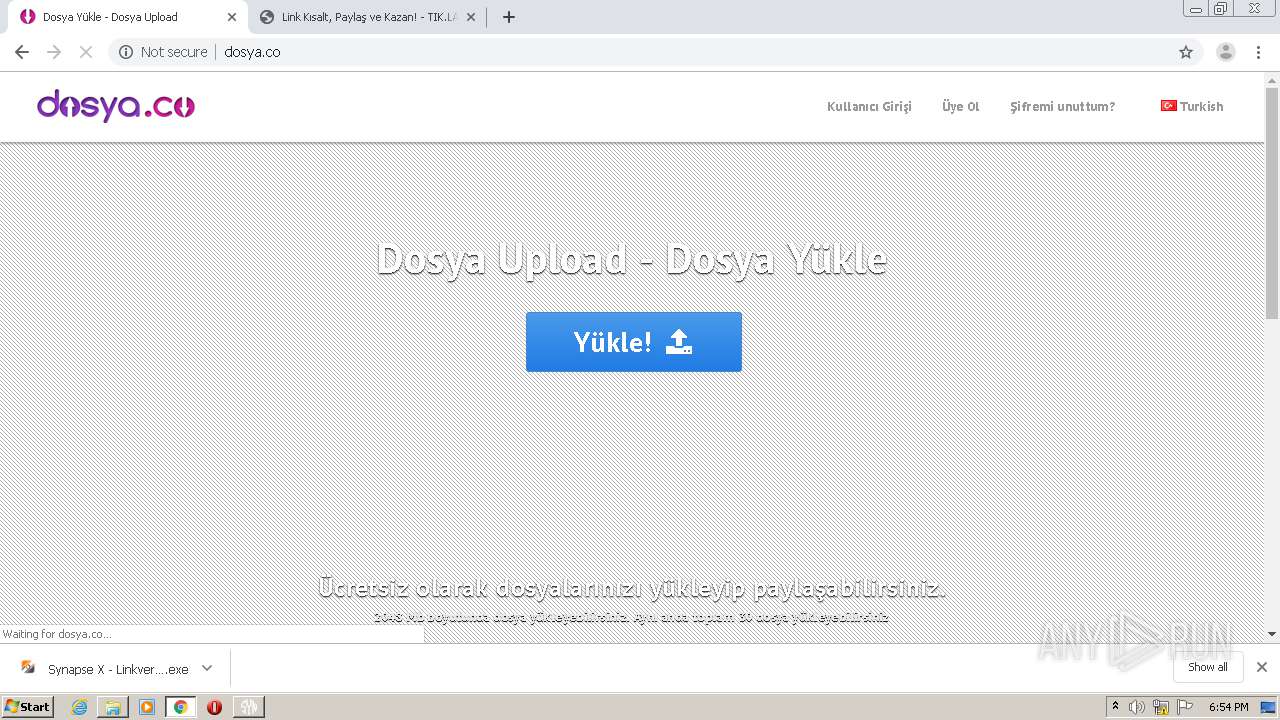Close the downloads bar

(x=1262, y=667)
